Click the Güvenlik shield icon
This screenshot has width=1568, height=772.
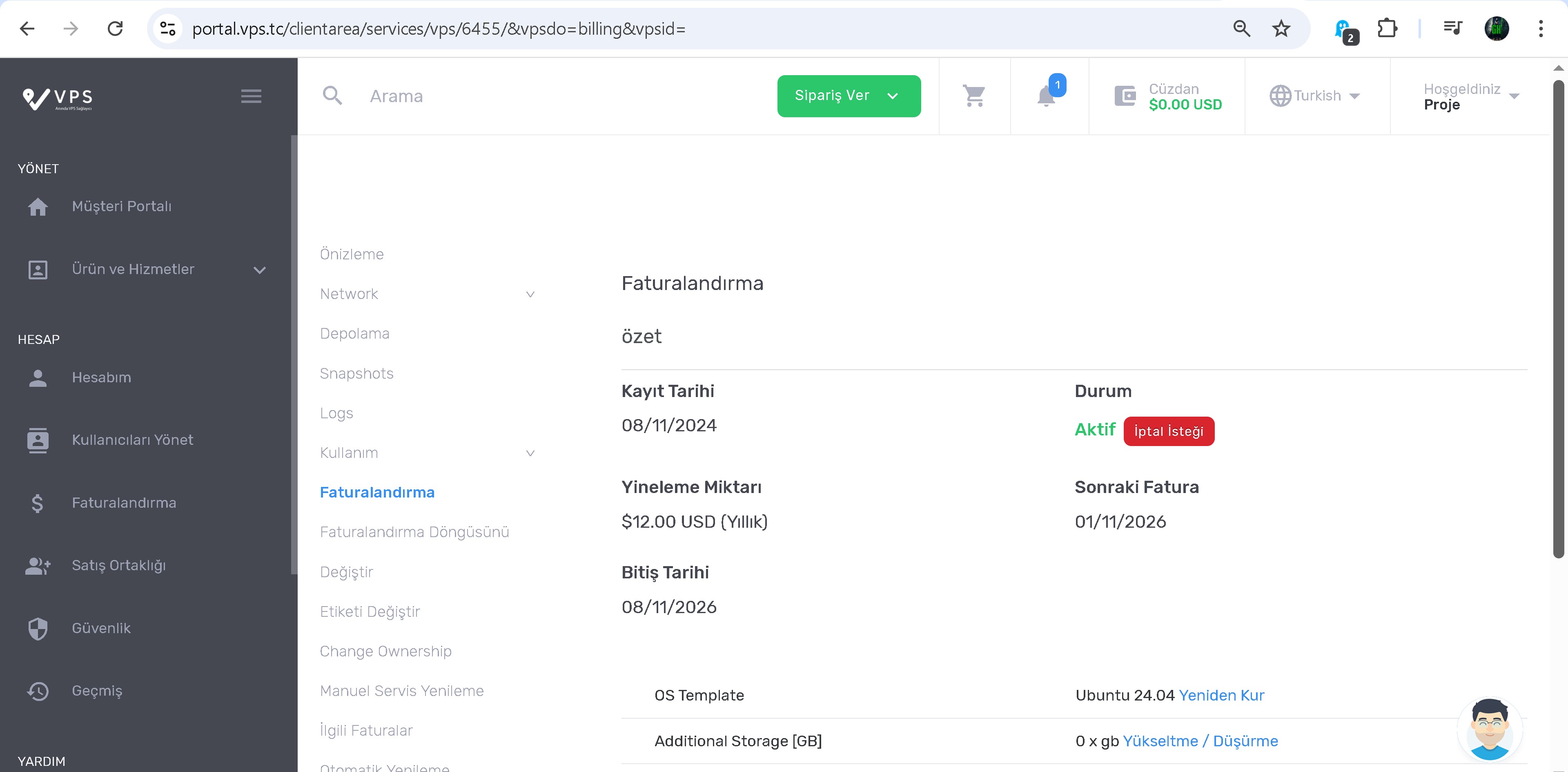point(38,629)
